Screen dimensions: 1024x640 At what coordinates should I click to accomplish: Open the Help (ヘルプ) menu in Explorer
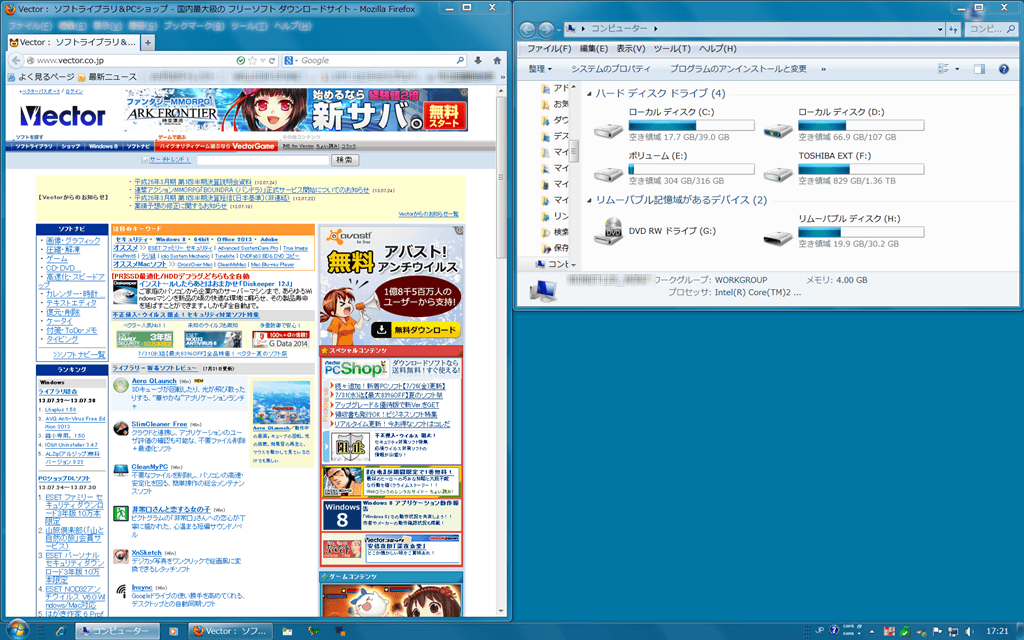pos(717,48)
